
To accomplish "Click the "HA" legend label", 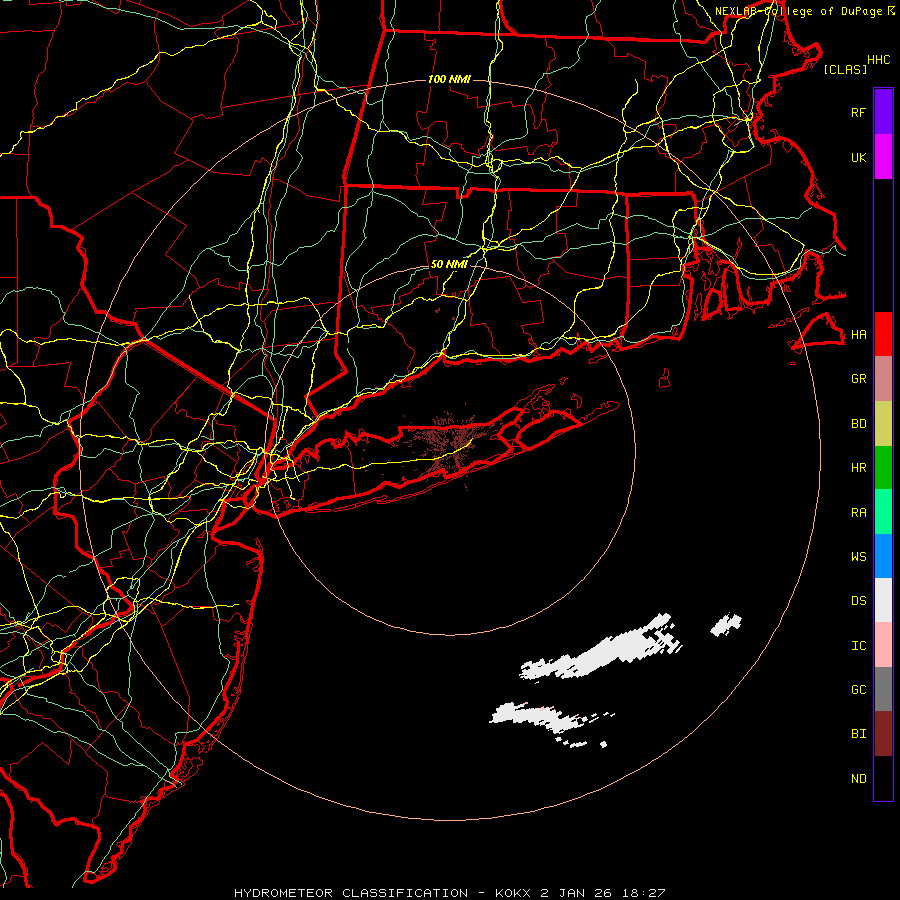I will click(858, 335).
